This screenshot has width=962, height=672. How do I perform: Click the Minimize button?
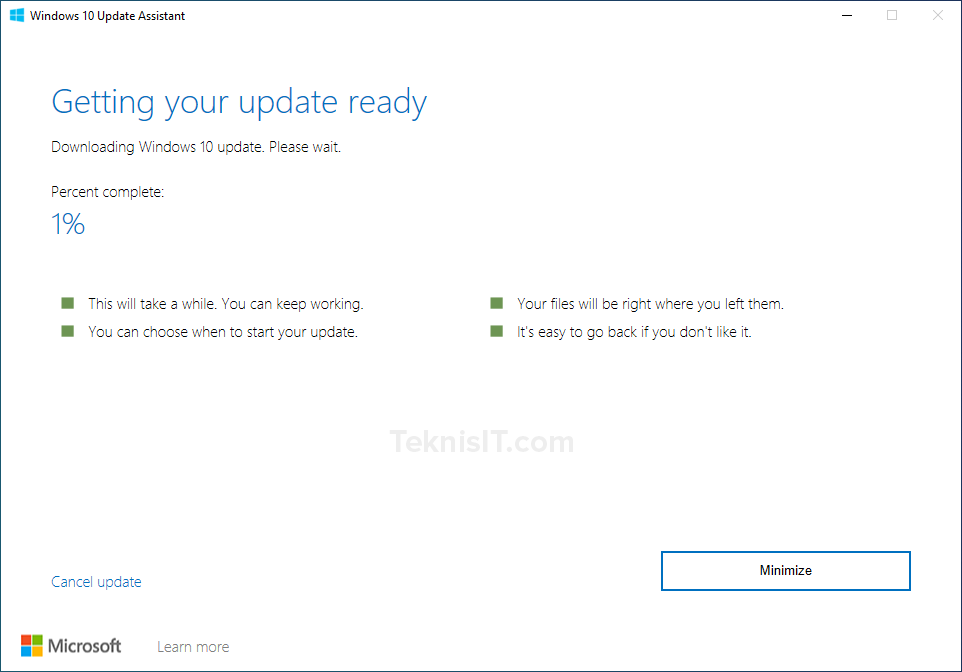tap(785, 571)
